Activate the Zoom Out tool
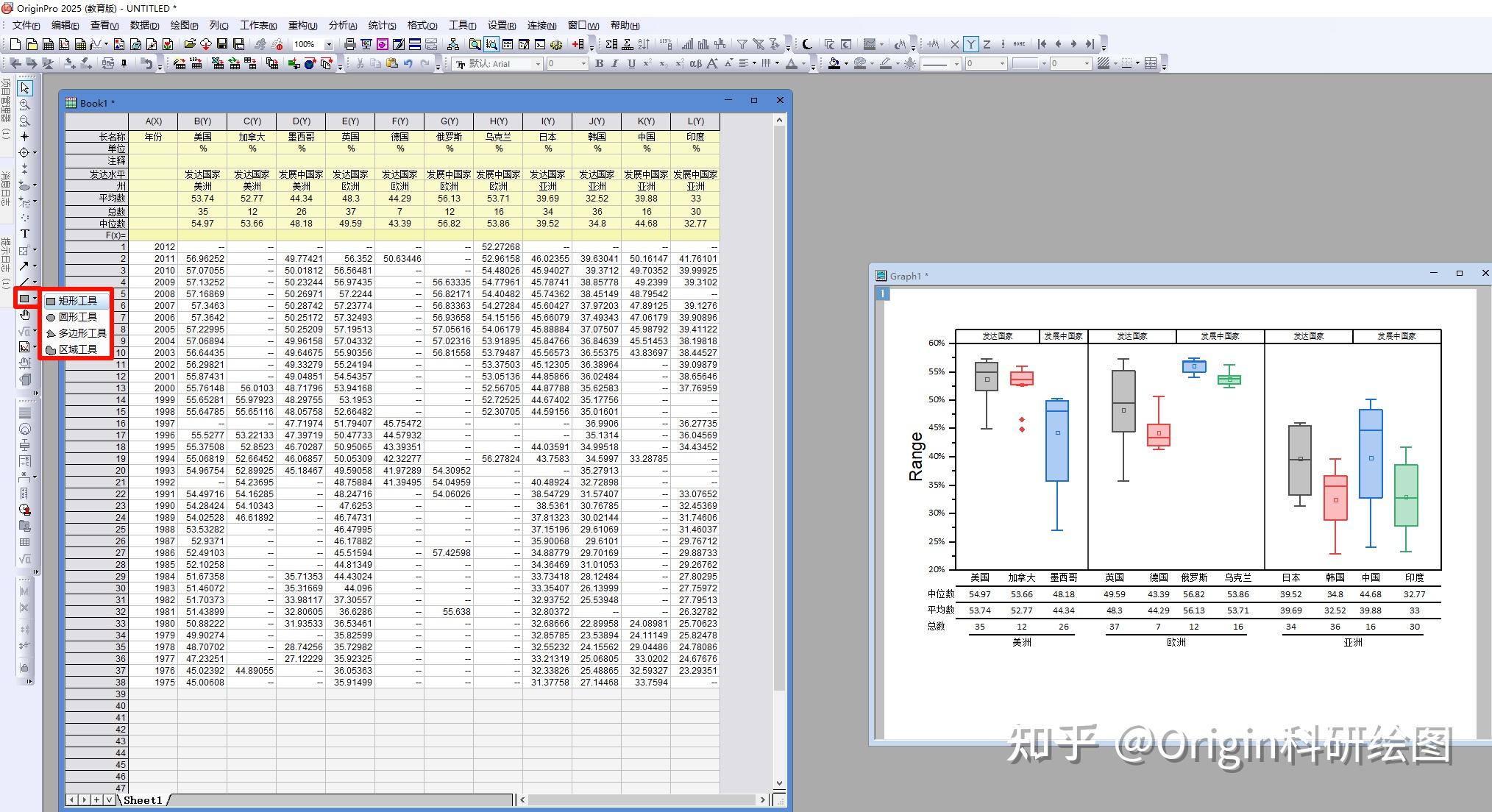 tap(25, 121)
